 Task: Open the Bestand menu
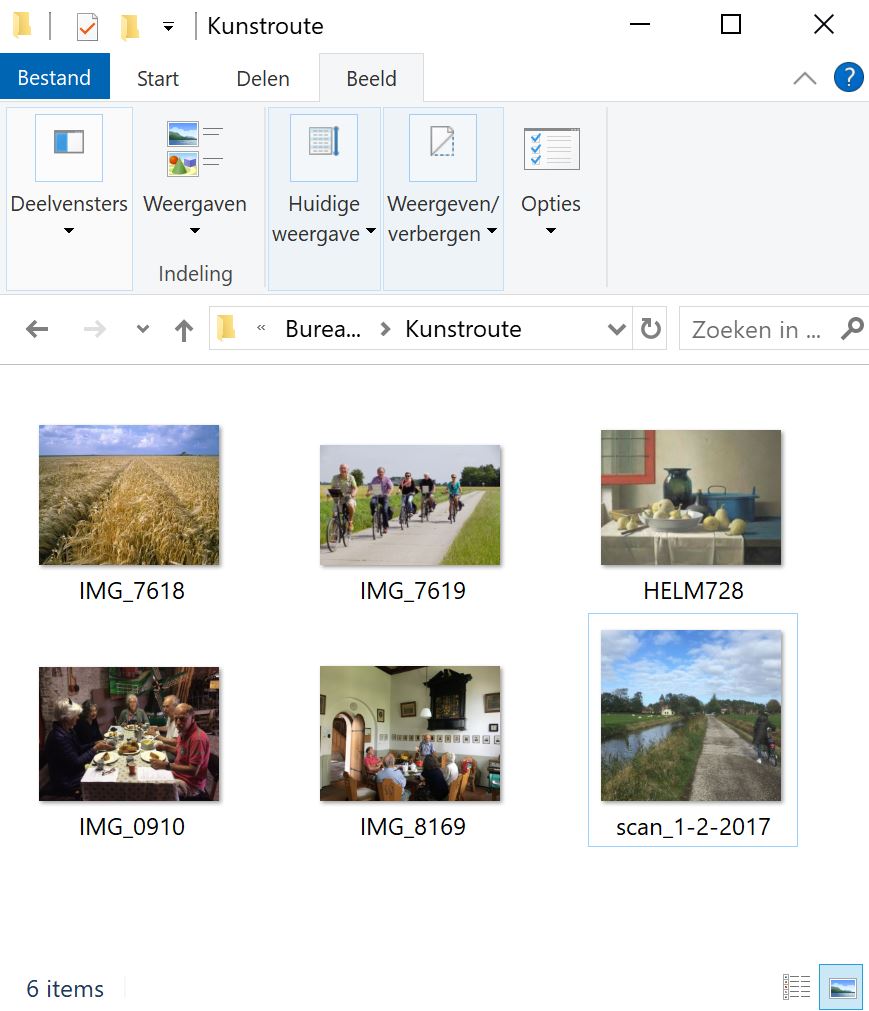pyautogui.click(x=55, y=77)
